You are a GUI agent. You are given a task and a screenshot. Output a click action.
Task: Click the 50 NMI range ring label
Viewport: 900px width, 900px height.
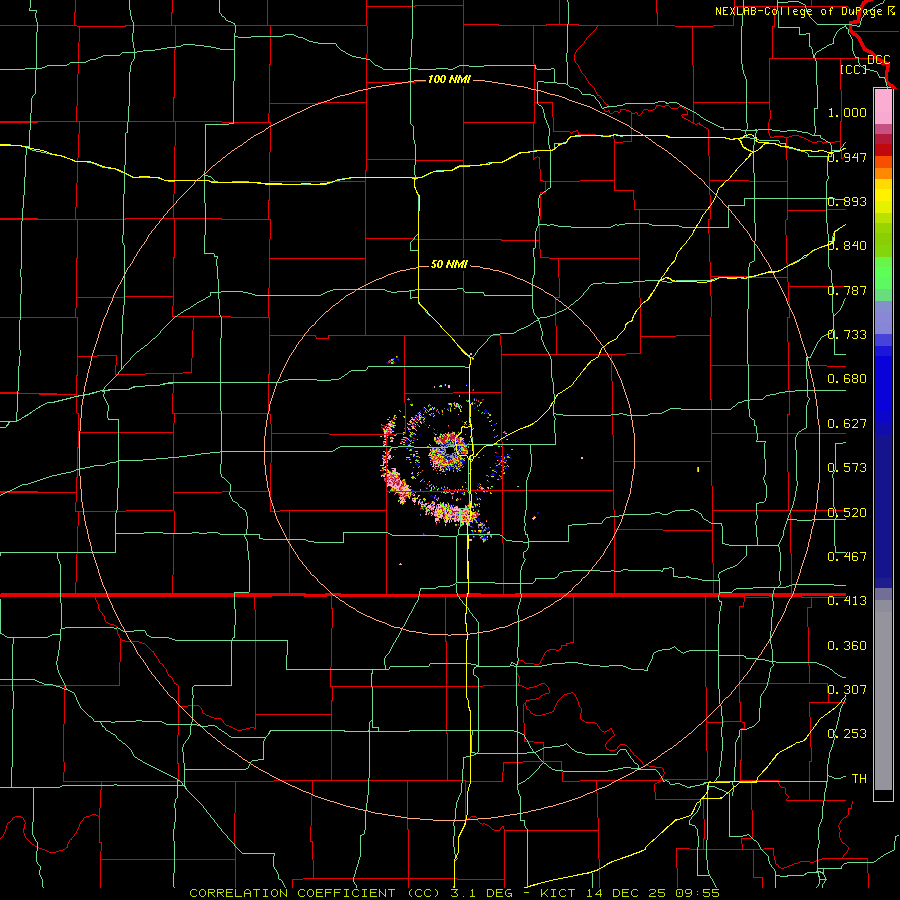click(449, 265)
